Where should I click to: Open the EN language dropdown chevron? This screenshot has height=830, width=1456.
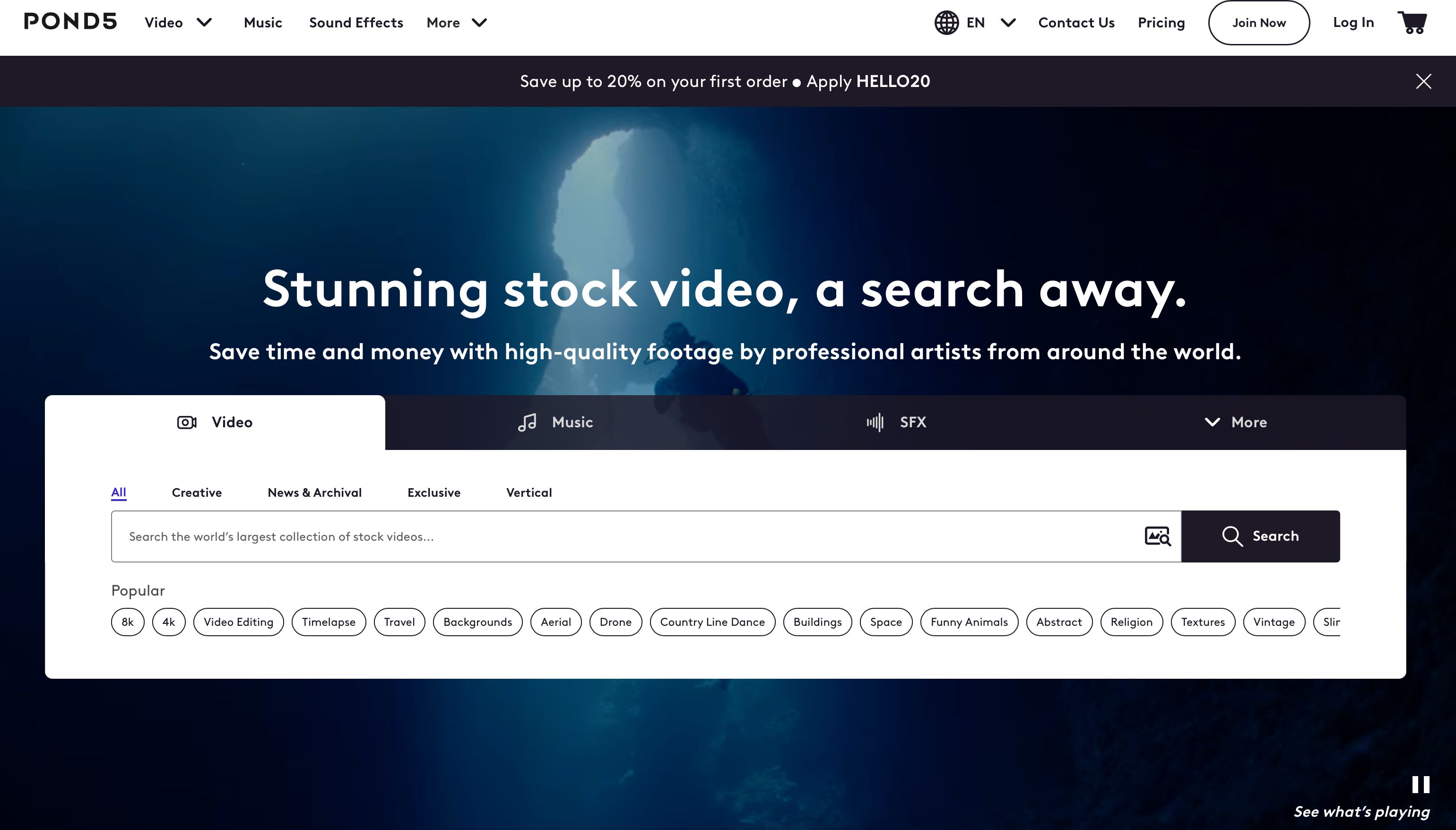[1008, 23]
